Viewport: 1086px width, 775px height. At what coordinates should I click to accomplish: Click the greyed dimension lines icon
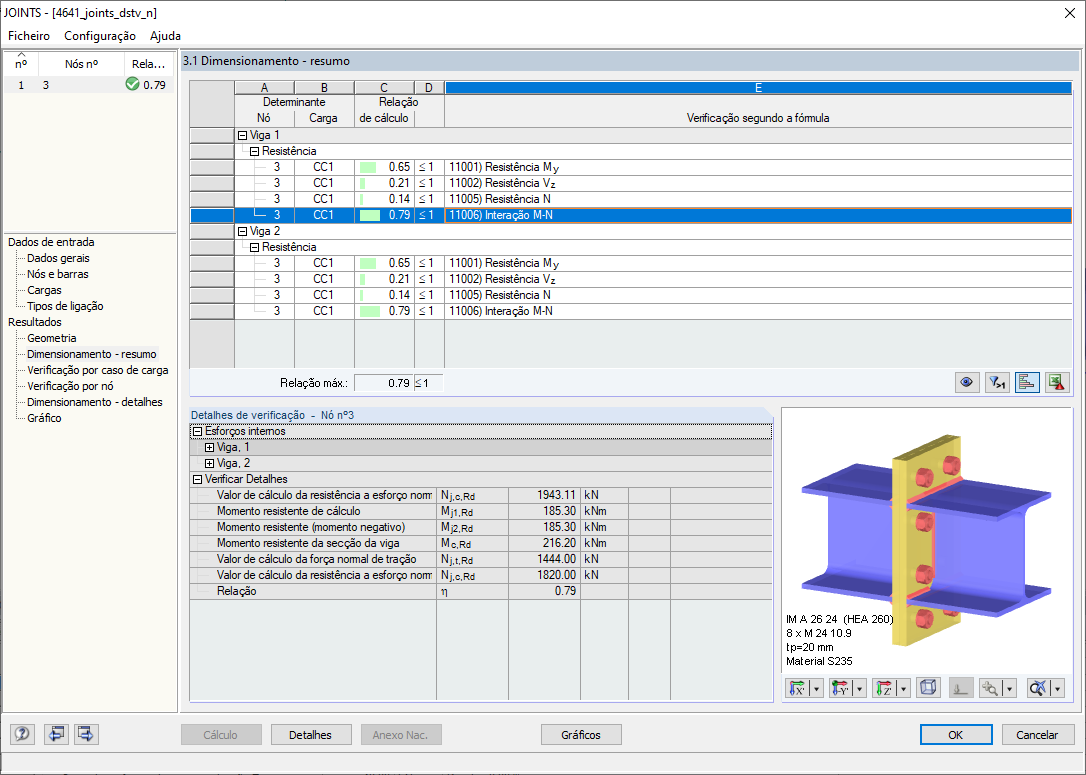961,688
